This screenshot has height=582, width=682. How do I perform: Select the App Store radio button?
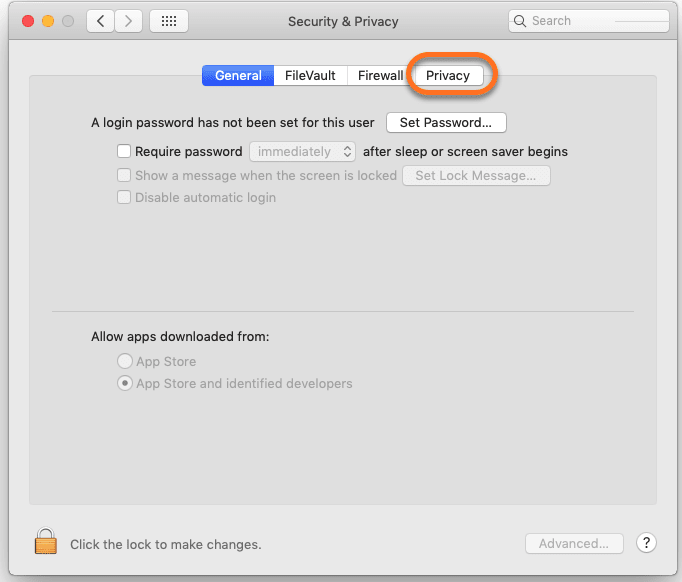click(125, 362)
